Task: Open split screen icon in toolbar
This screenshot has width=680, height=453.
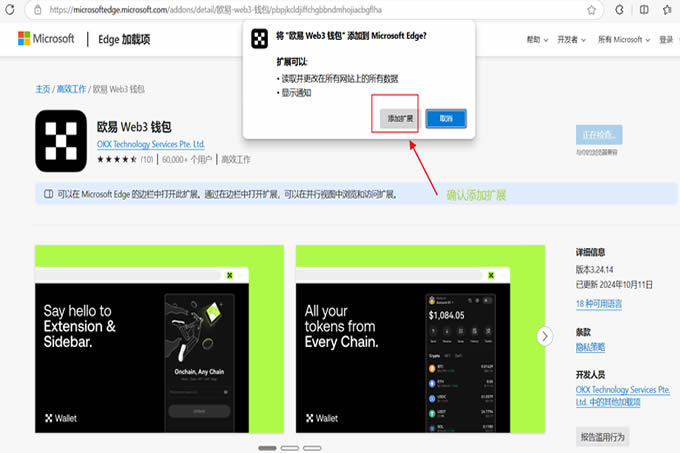Action: [644, 10]
